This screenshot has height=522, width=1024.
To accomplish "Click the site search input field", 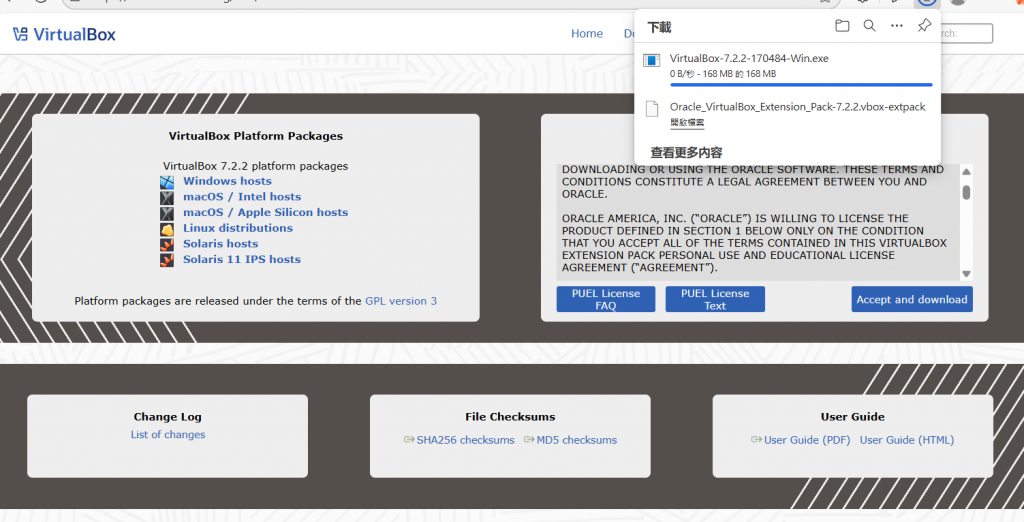I will tap(965, 33).
